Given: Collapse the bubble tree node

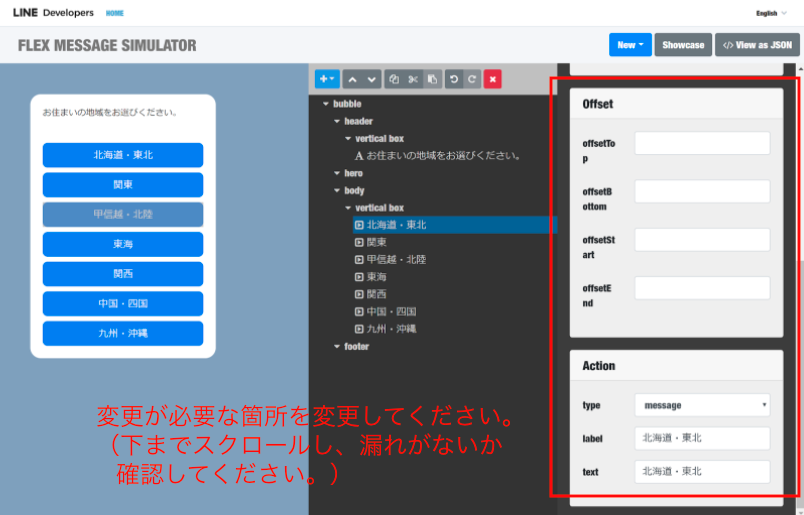Looking at the screenshot, I should (325, 104).
